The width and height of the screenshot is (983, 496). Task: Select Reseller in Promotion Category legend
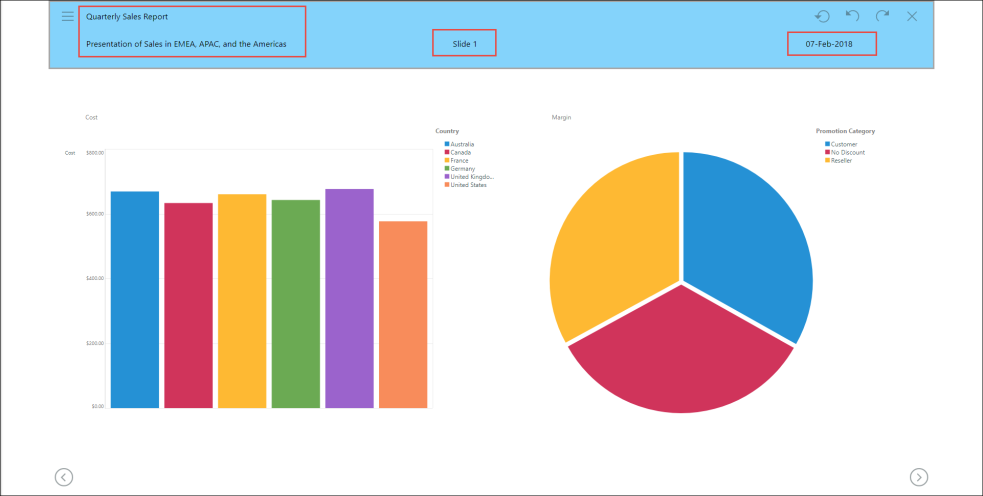tap(843, 160)
